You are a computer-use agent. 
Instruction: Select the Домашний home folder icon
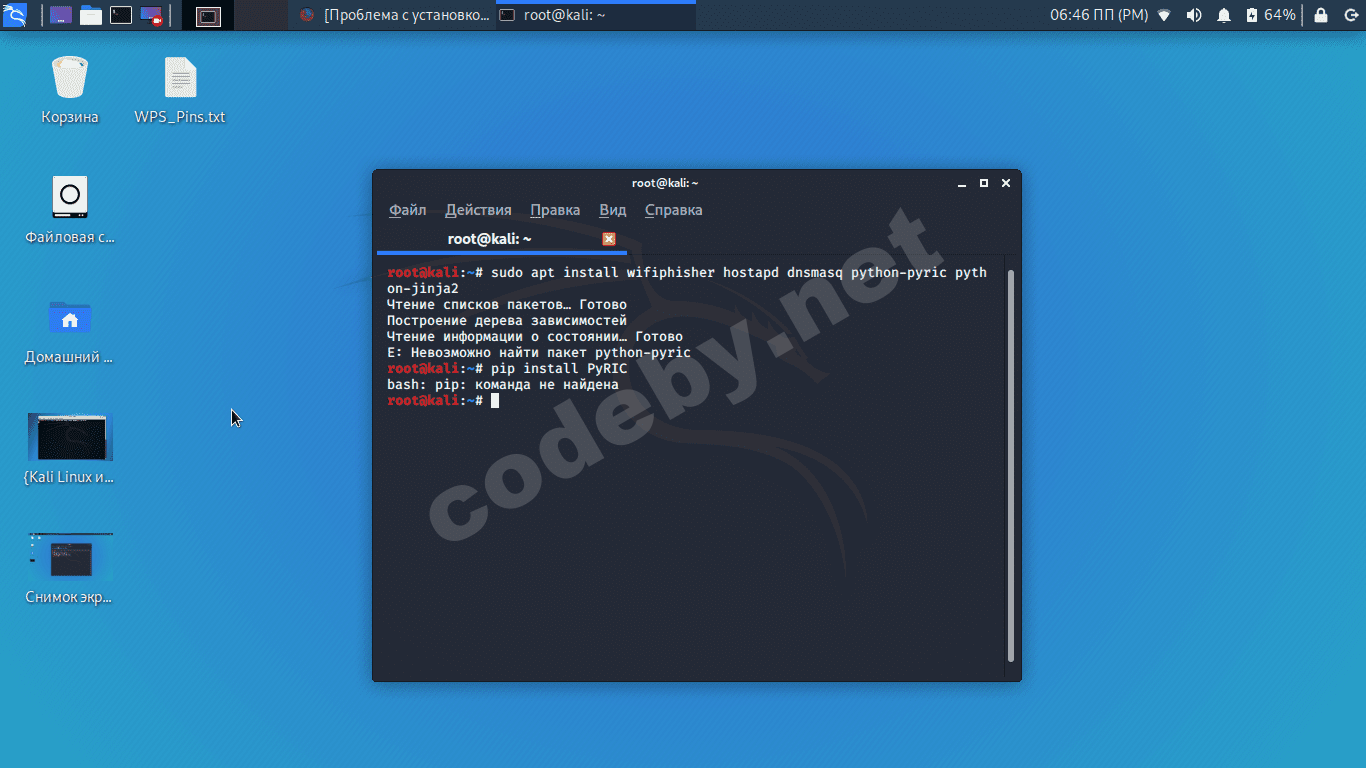70,330
